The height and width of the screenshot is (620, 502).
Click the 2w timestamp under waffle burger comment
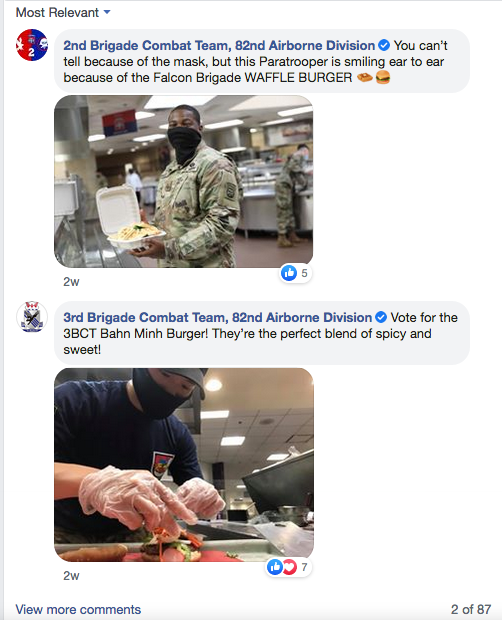(71, 282)
